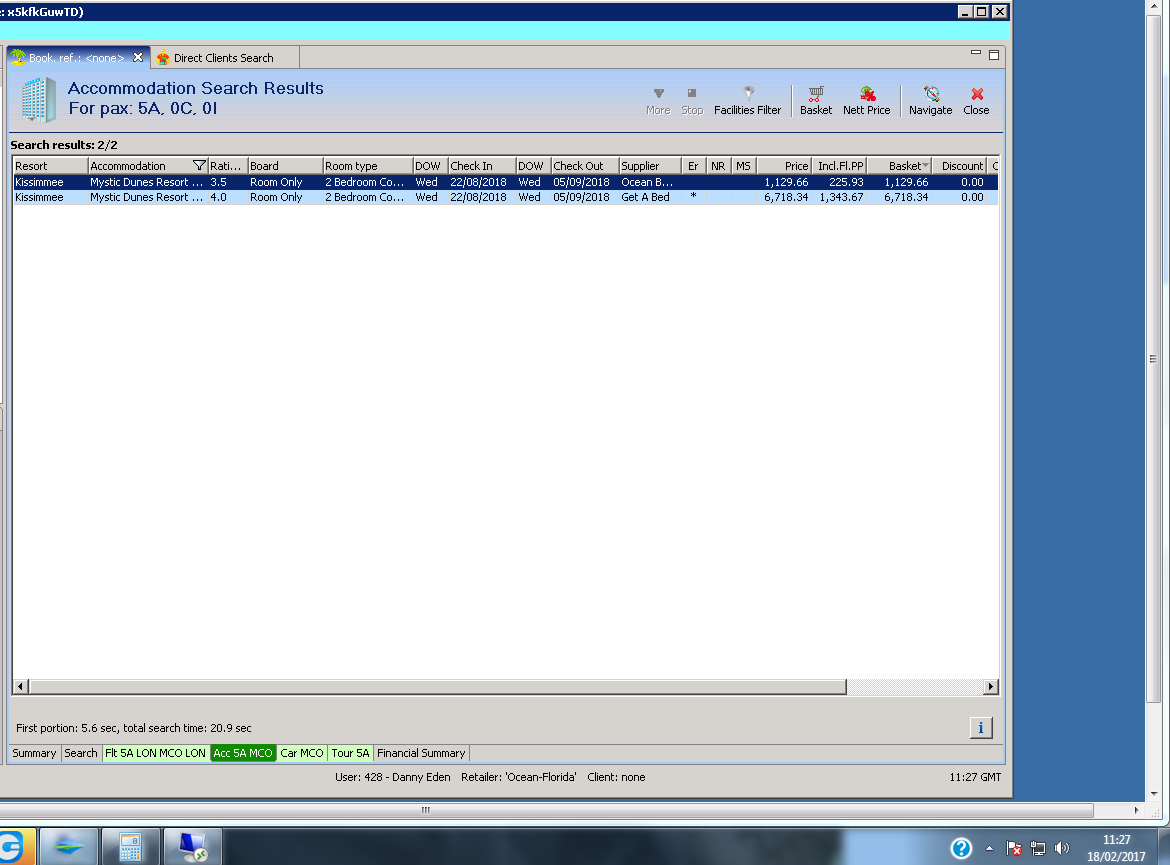Click the 1,343.67 Incl.Fl.PP value
Image resolution: width=1170 pixels, height=865 pixels.
click(x=841, y=197)
